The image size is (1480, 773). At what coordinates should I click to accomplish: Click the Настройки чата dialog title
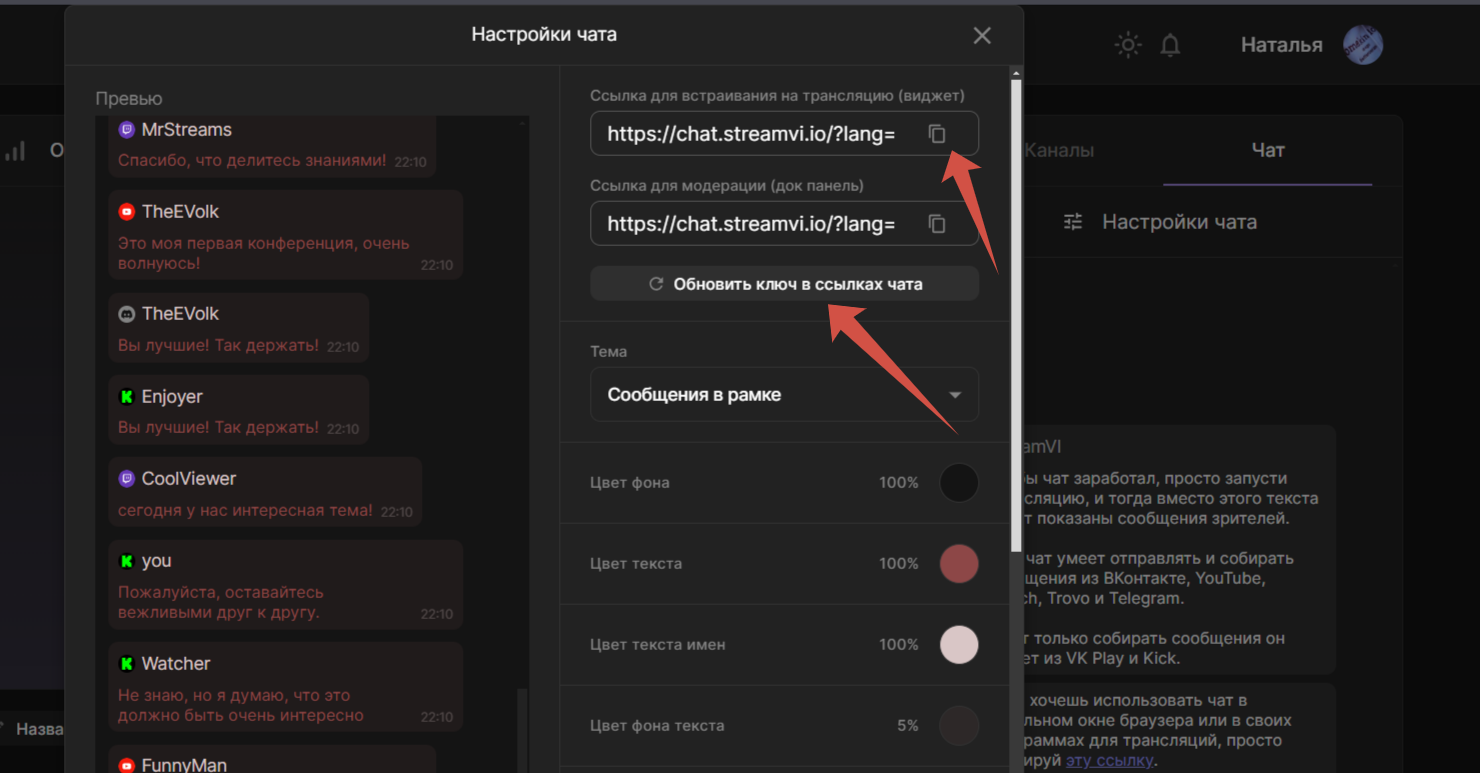pos(544,35)
